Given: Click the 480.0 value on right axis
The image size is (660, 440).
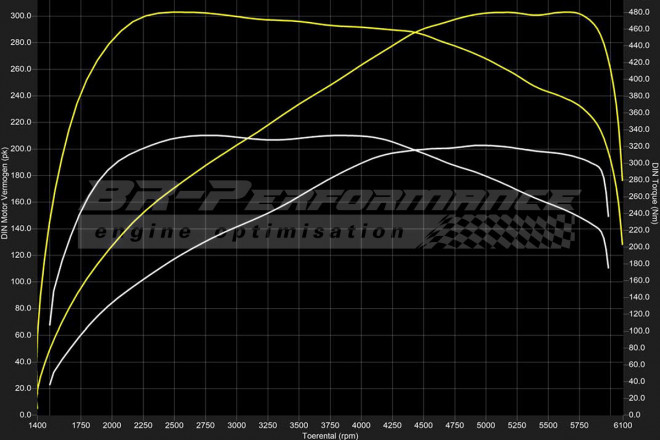Looking at the screenshot, I should pos(638,11).
